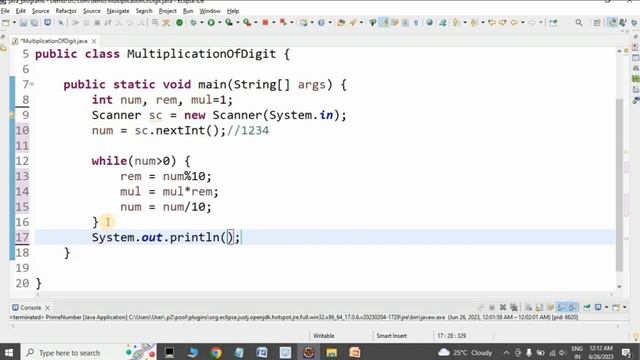Toggle Show Whitespace Characters icon
The width and height of the screenshot is (640, 360).
click(416, 23)
